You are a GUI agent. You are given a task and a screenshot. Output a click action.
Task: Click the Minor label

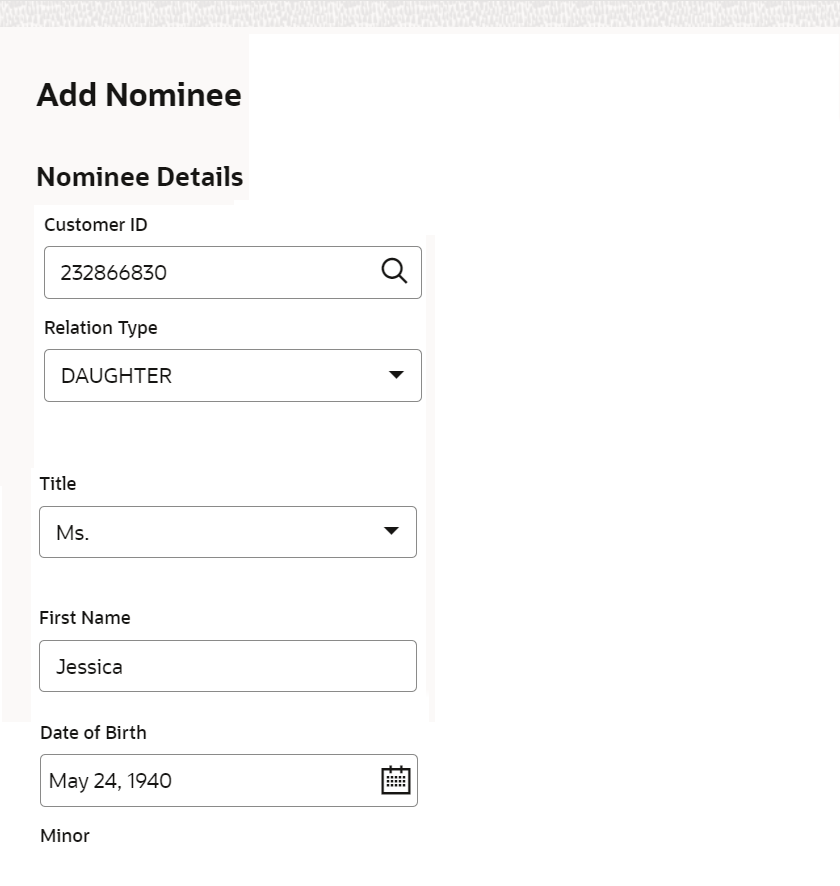(65, 836)
